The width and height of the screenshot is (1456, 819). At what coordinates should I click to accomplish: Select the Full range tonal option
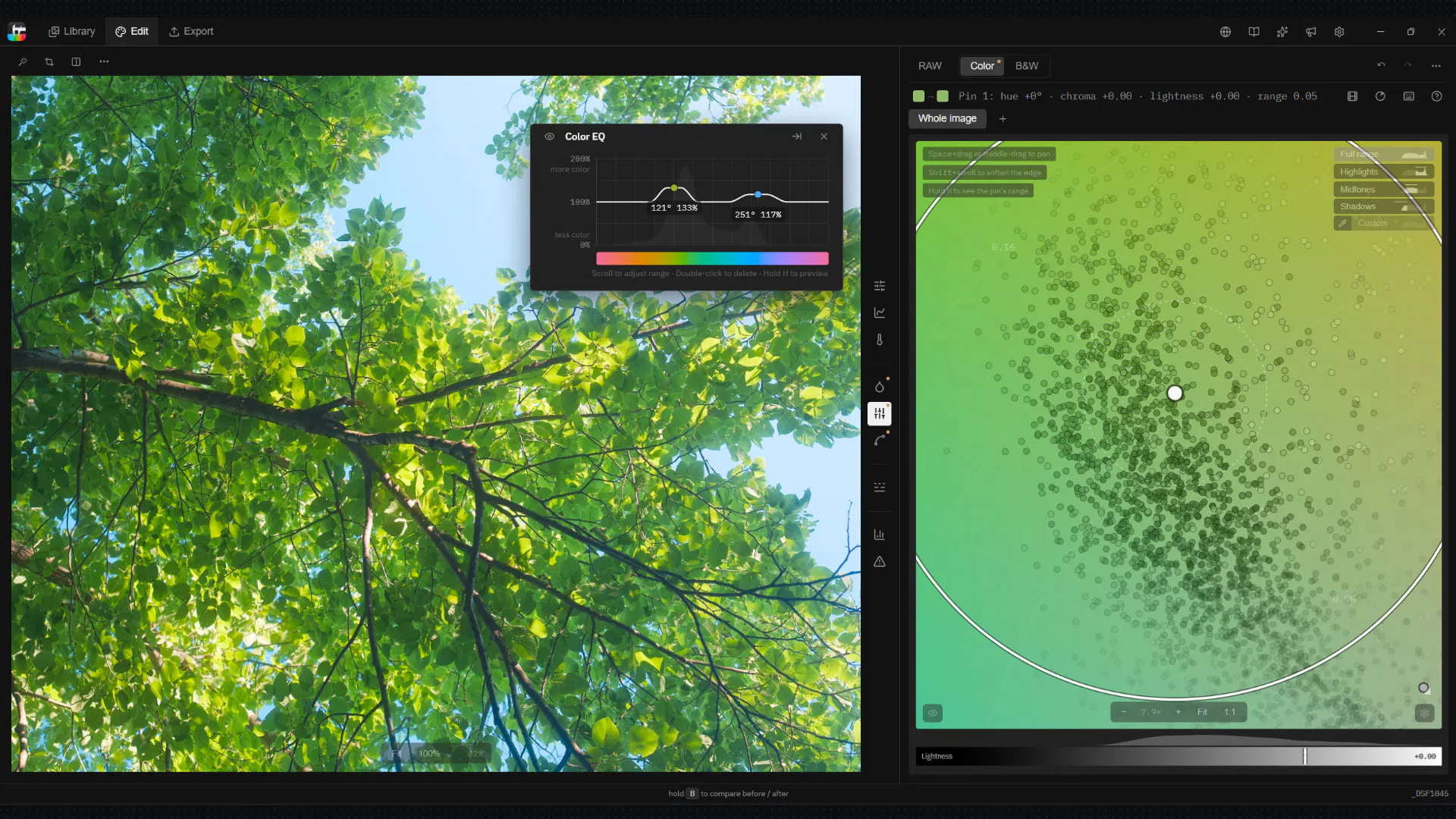click(1384, 154)
